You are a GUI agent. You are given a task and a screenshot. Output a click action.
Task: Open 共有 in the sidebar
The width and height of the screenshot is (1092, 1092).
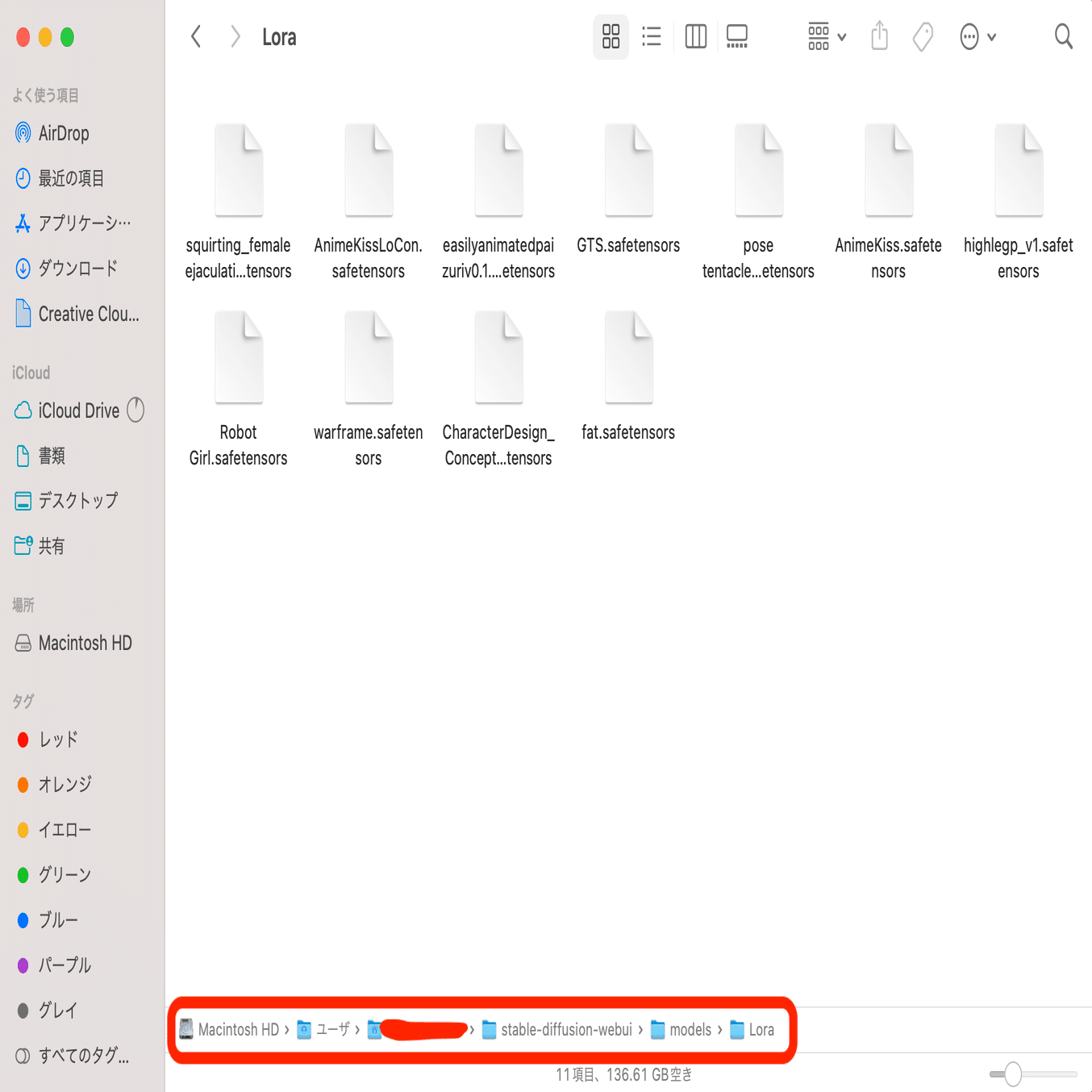coord(40,546)
